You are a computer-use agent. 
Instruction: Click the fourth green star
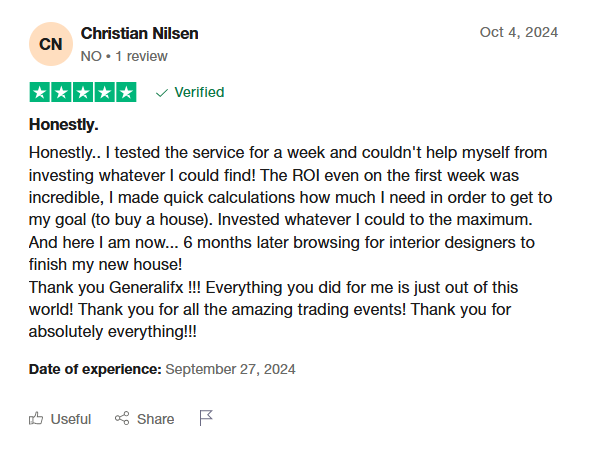104,92
